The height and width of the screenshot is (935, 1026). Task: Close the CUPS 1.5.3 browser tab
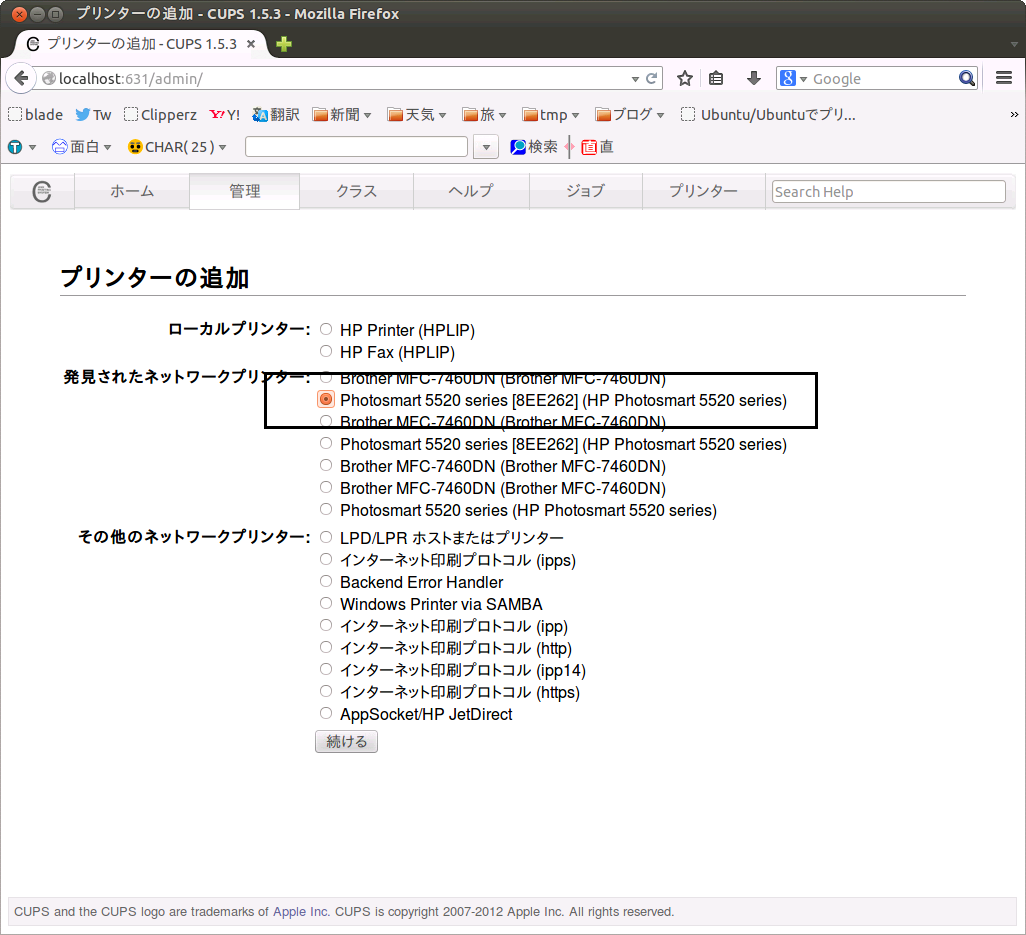(x=251, y=44)
